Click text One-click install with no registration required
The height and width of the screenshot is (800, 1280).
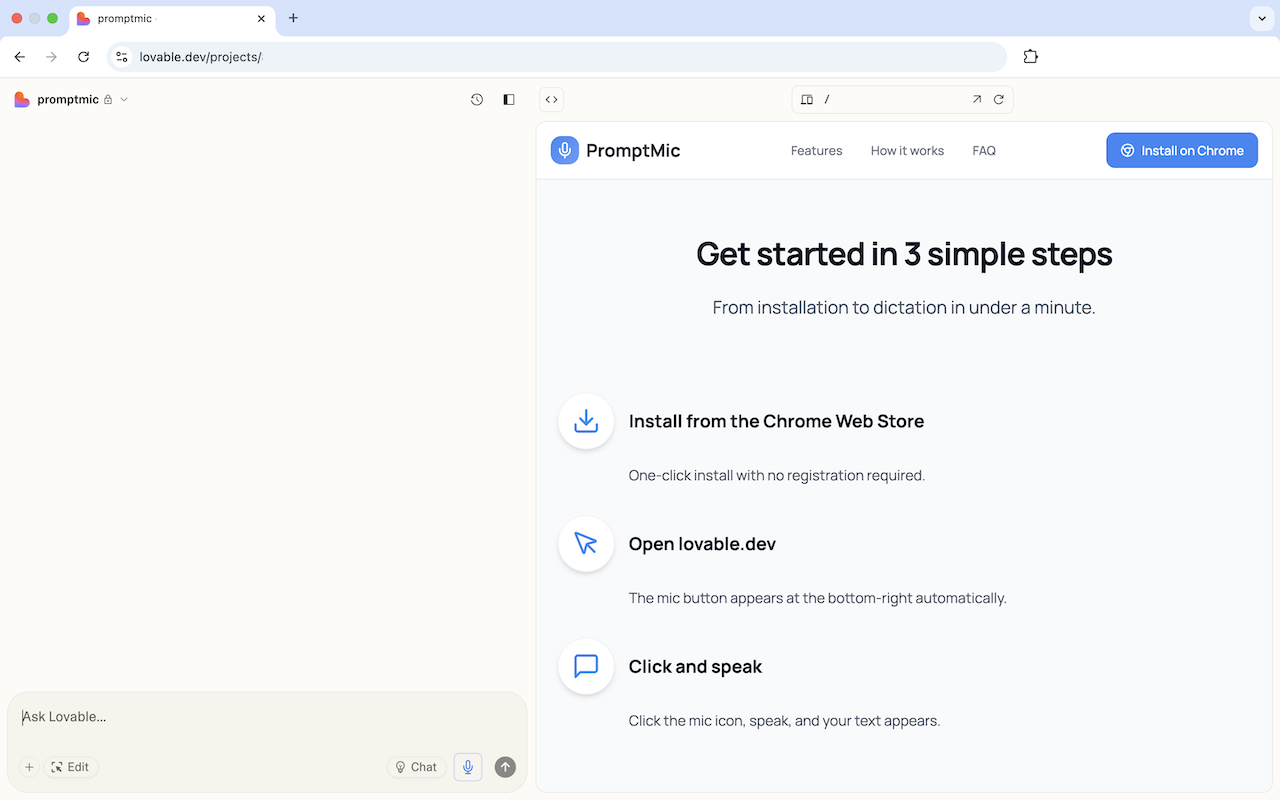[777, 475]
